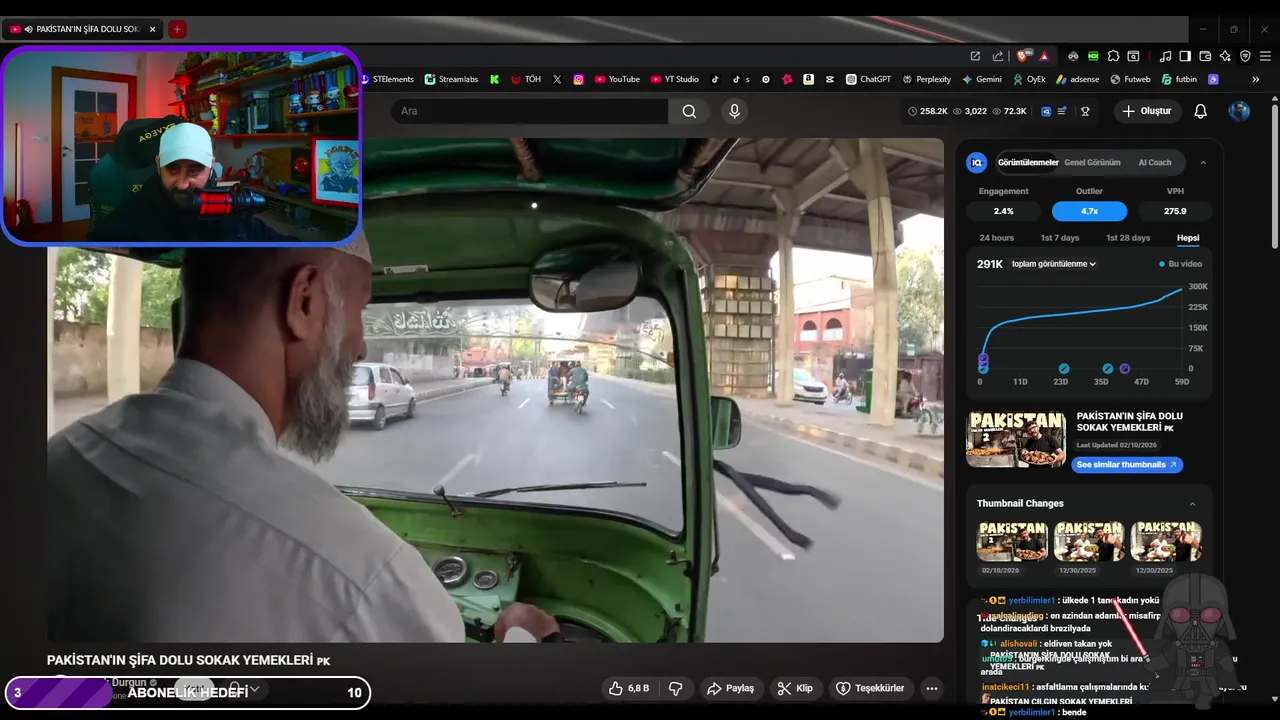
Task: Click the Paylaş share button
Action: pyautogui.click(x=731, y=688)
